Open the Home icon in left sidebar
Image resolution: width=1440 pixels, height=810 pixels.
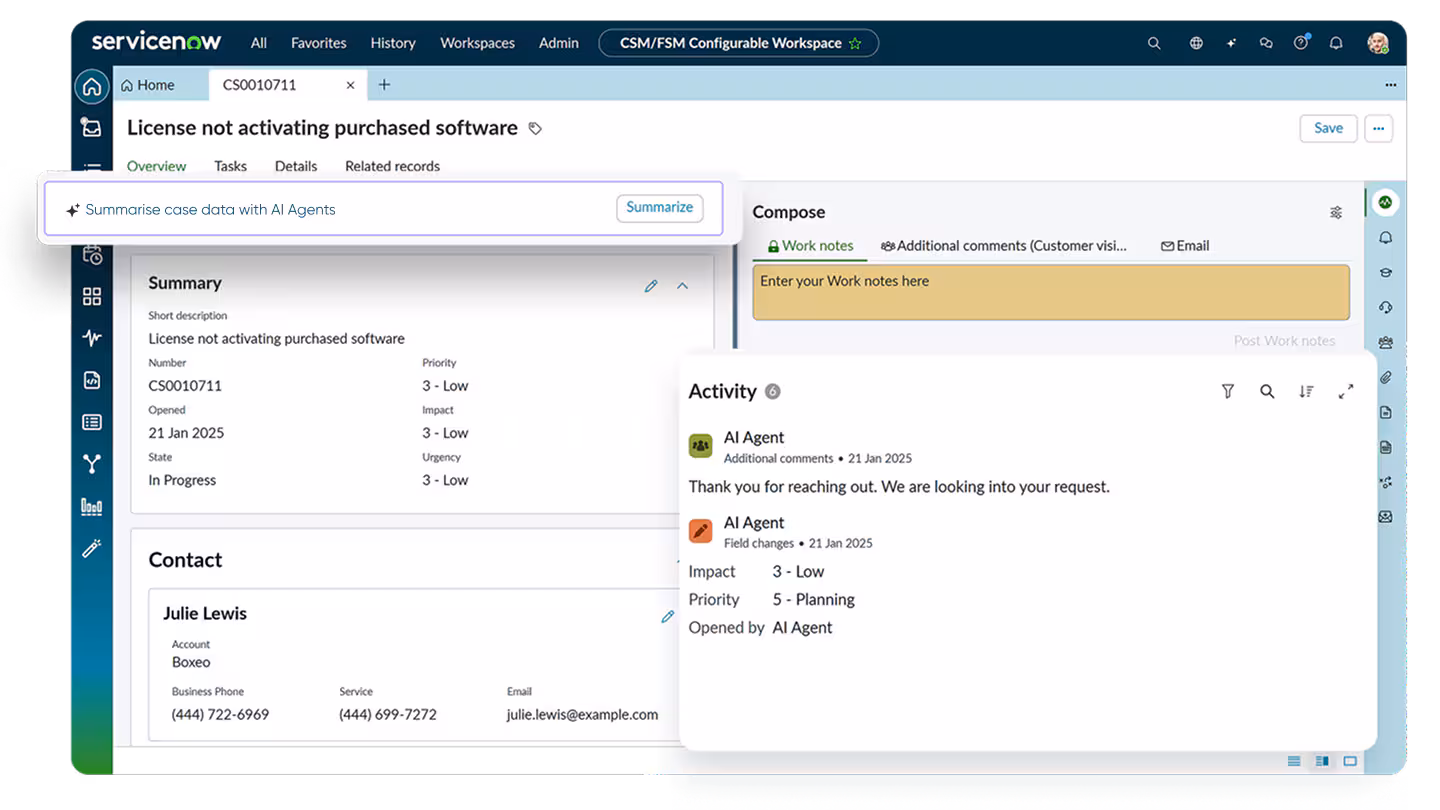92,87
